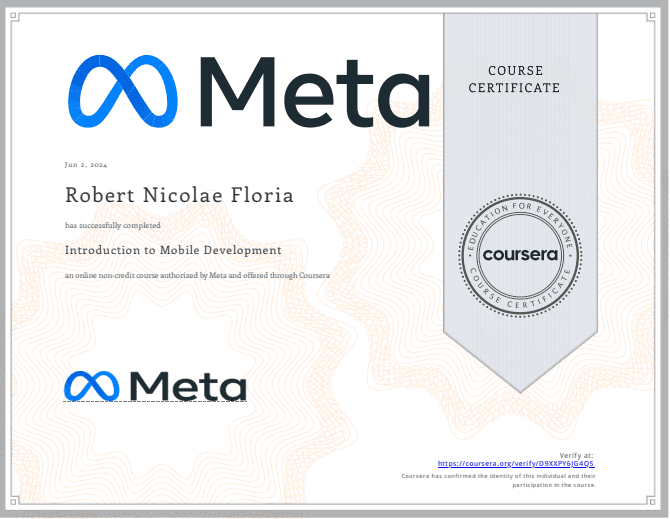The width and height of the screenshot is (670, 519).
Task: Click the coursera wordmark inside the seal
Action: point(520,255)
